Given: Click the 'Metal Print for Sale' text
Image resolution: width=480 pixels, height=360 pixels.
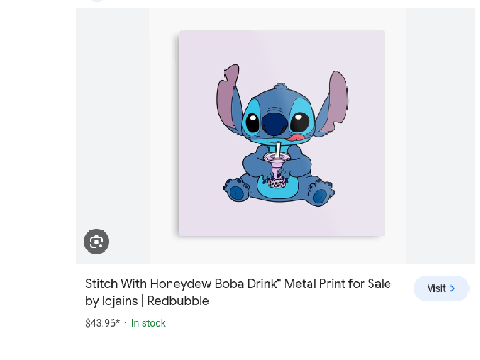Looking at the screenshot, I should [337, 284].
